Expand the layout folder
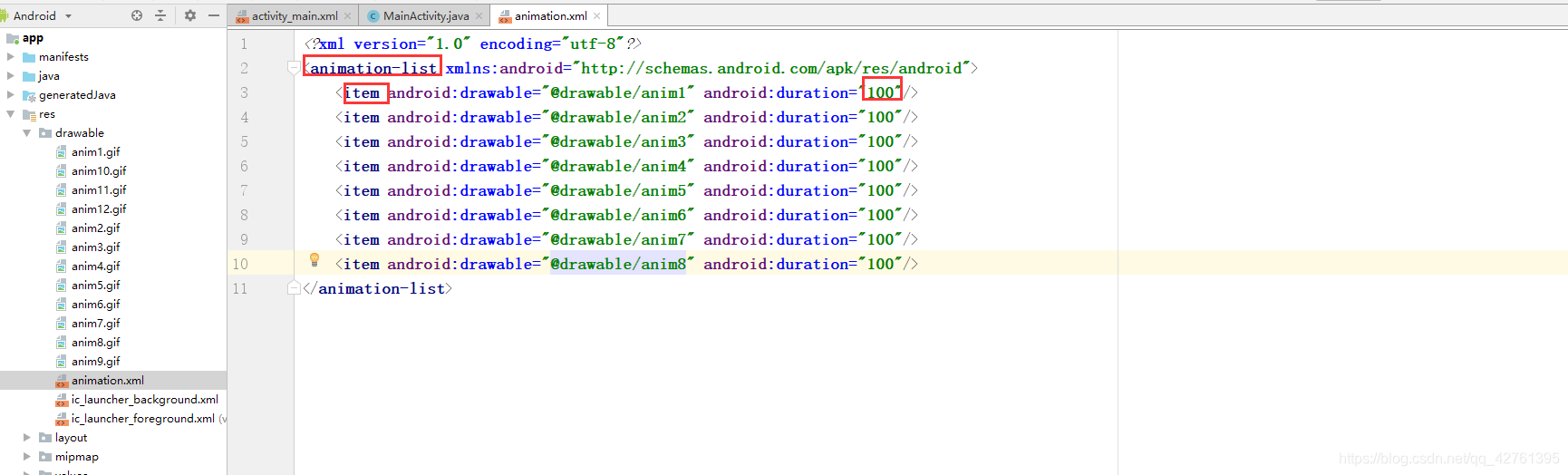1568x475 pixels. click(27, 437)
